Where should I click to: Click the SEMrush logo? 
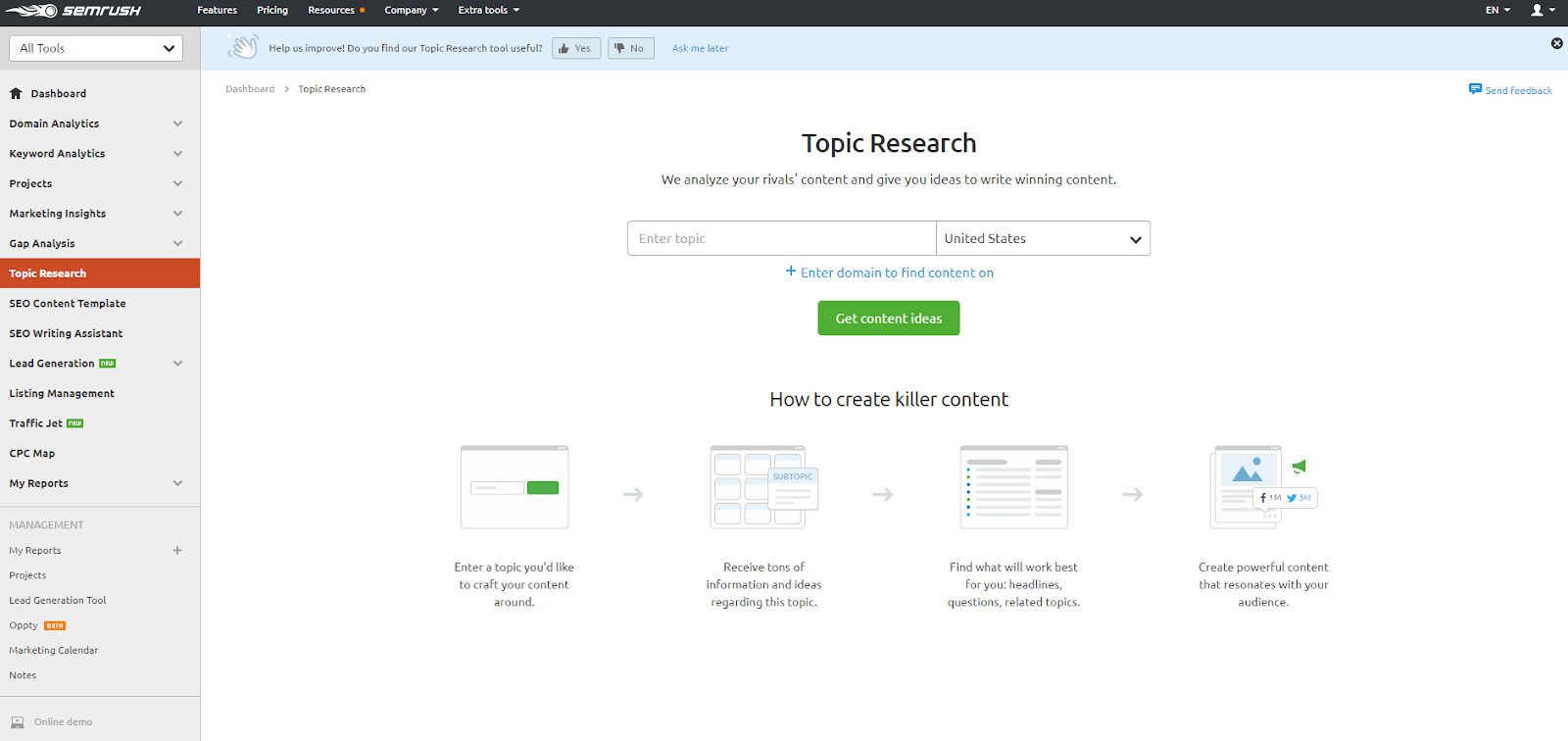click(x=73, y=11)
